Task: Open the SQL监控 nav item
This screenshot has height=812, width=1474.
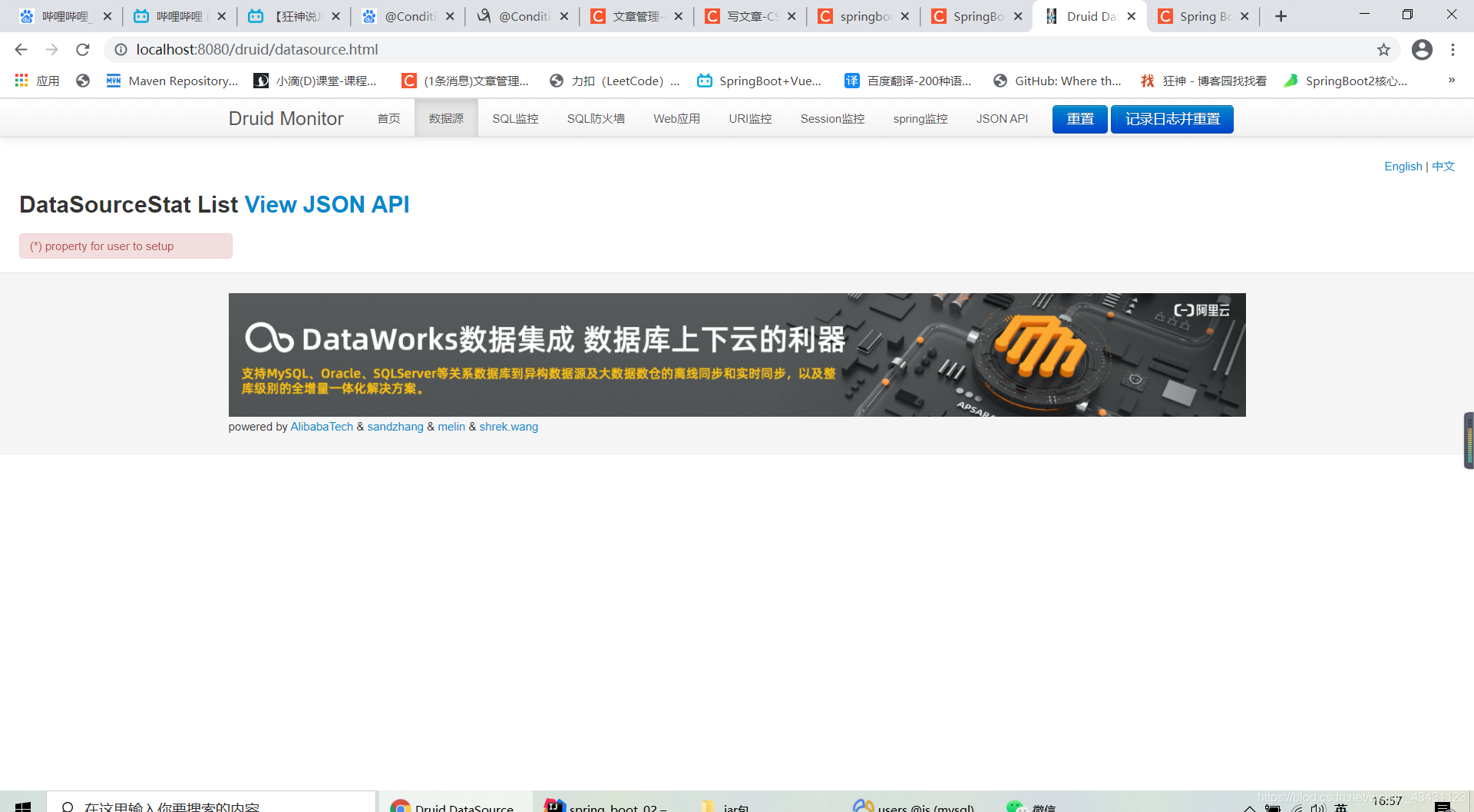Action: [515, 119]
